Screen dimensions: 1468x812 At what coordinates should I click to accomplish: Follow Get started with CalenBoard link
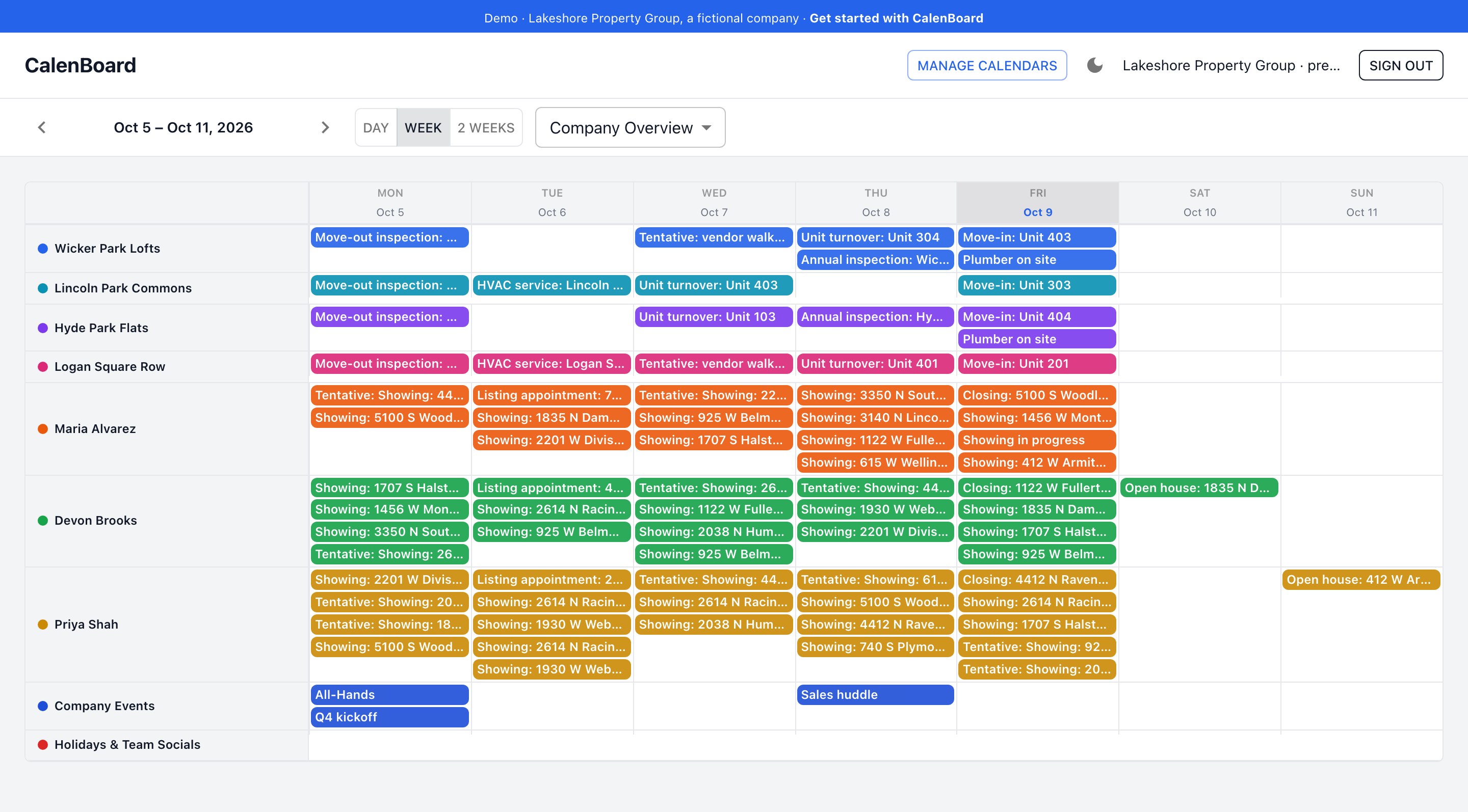coord(897,18)
